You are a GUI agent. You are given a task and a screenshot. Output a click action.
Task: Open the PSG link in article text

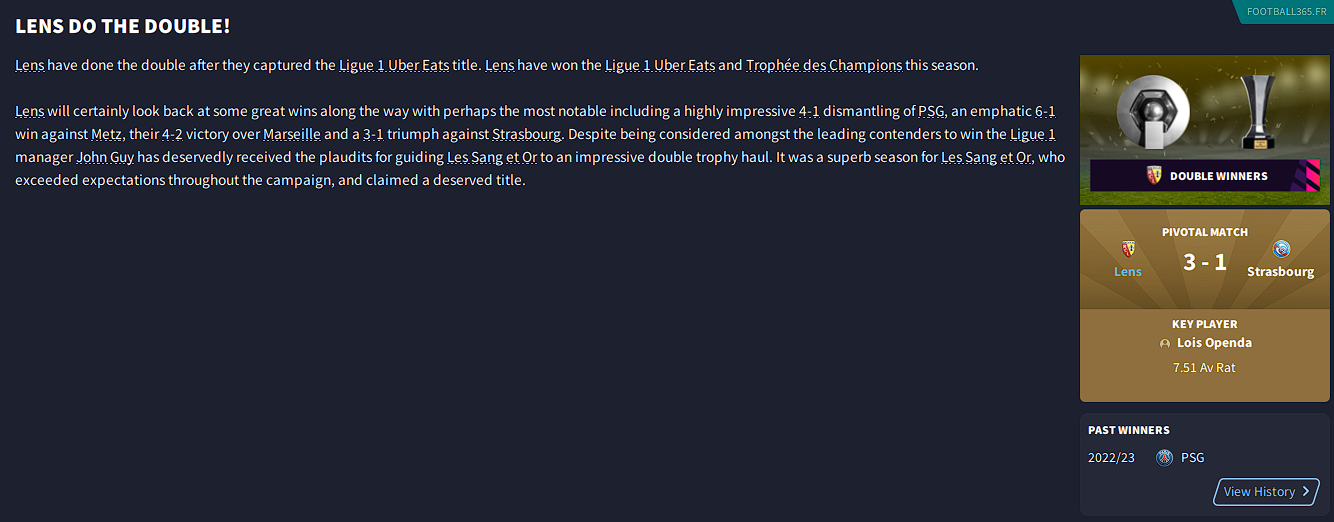tap(931, 111)
